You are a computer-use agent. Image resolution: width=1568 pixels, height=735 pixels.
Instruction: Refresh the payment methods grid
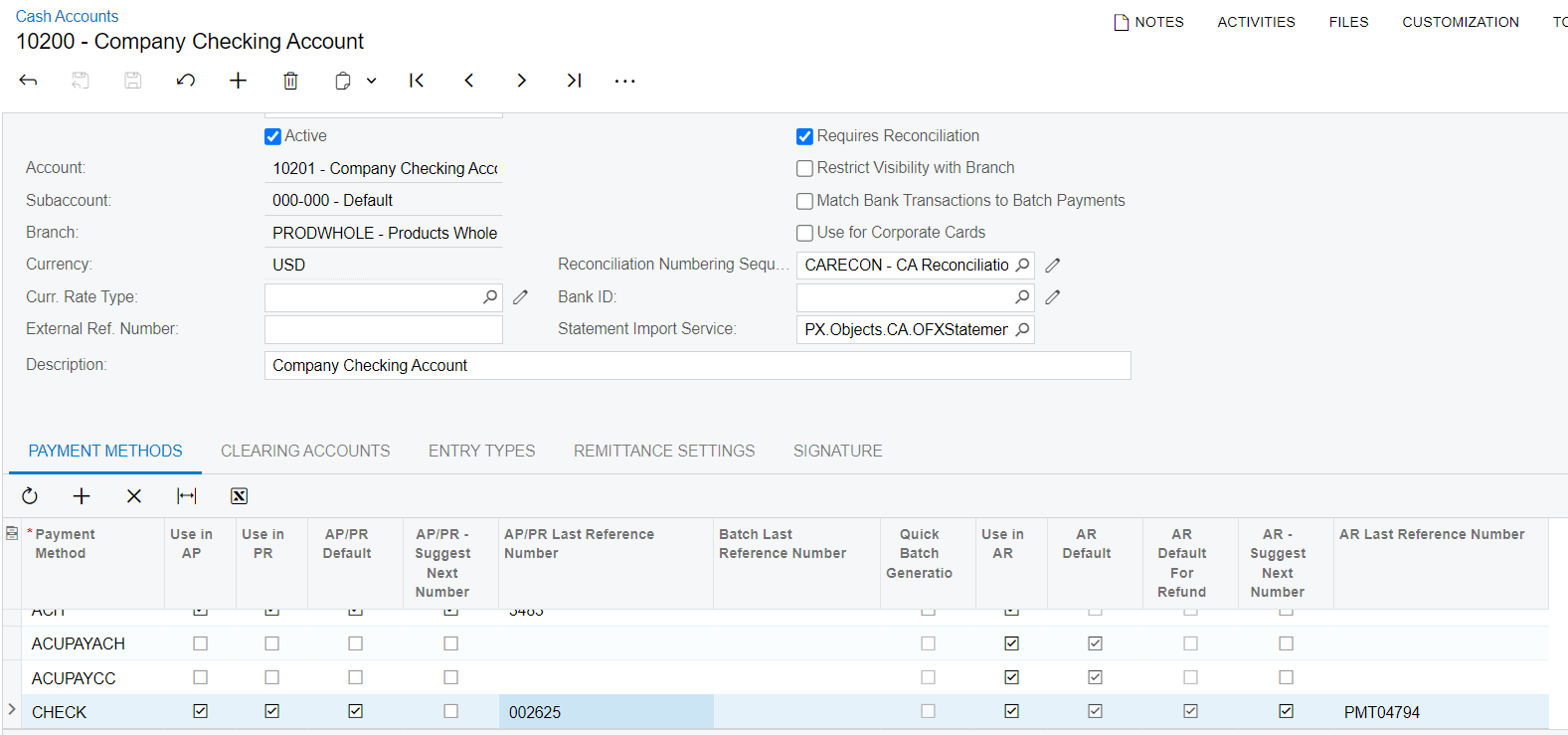pos(30,496)
